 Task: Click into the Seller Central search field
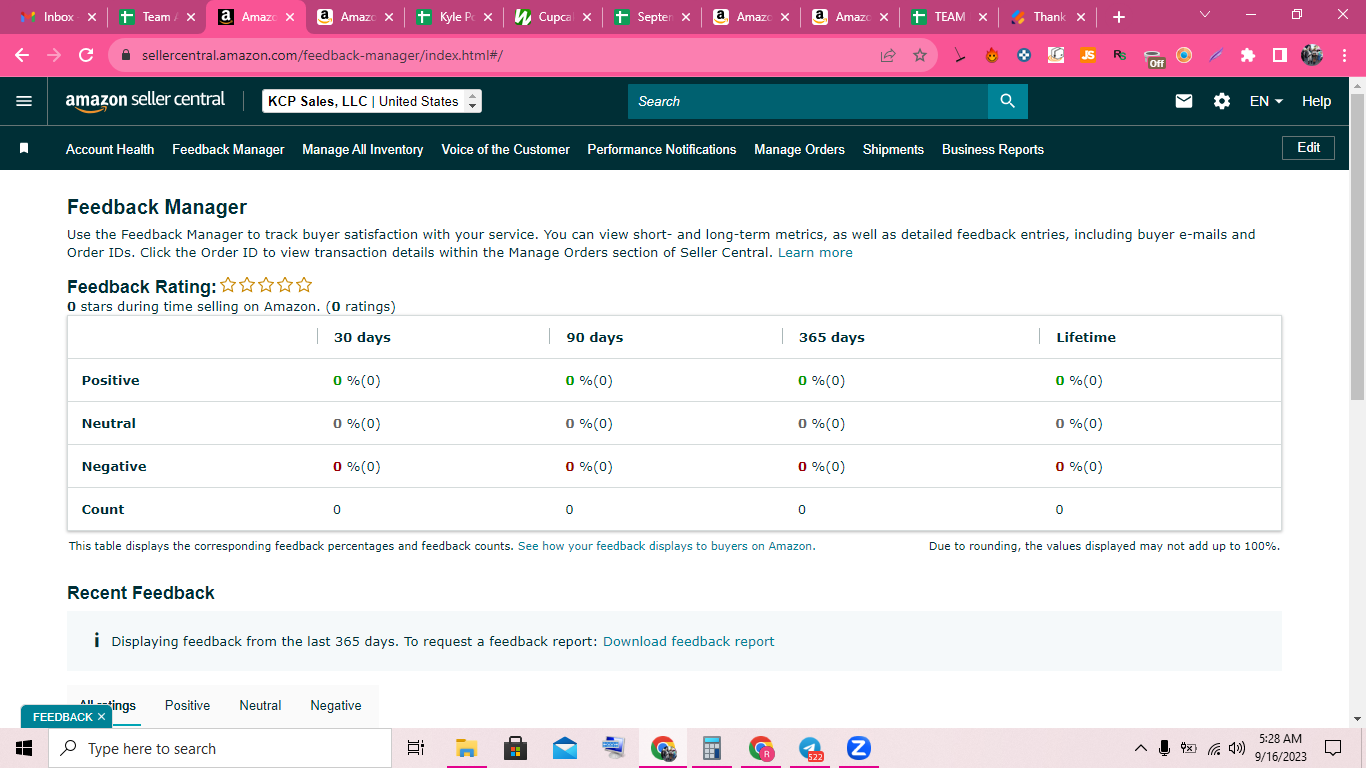pos(808,101)
